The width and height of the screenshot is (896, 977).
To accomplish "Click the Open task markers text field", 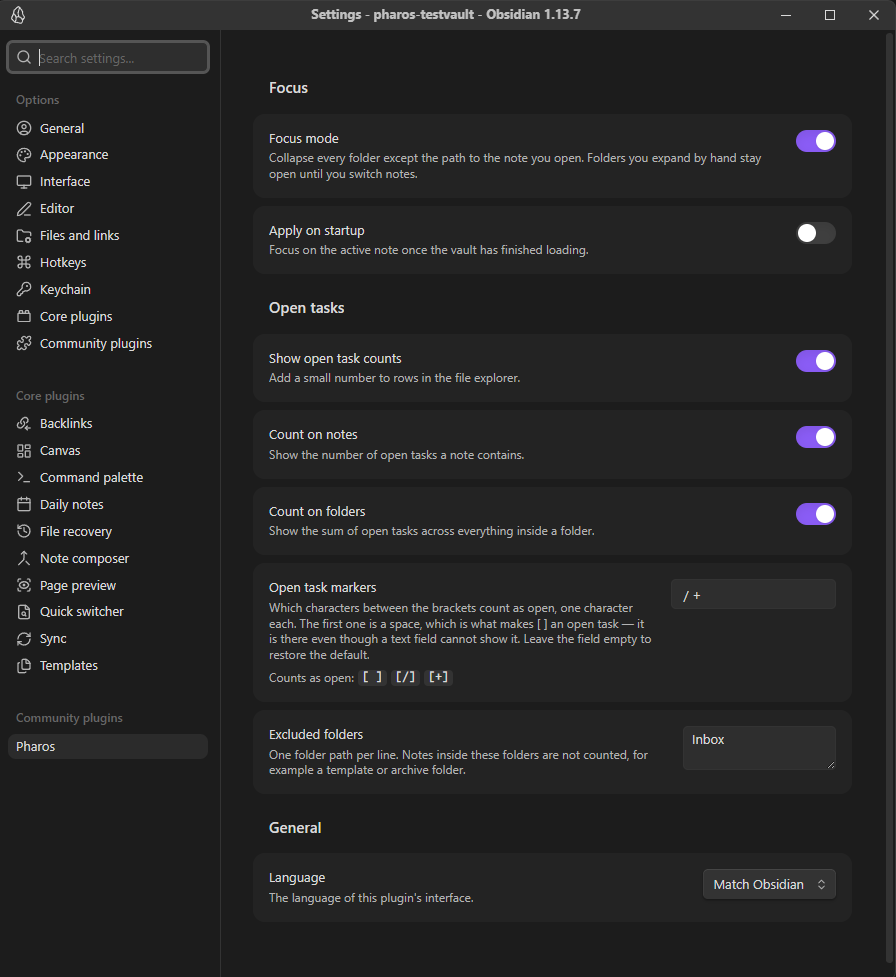I will coord(753,594).
